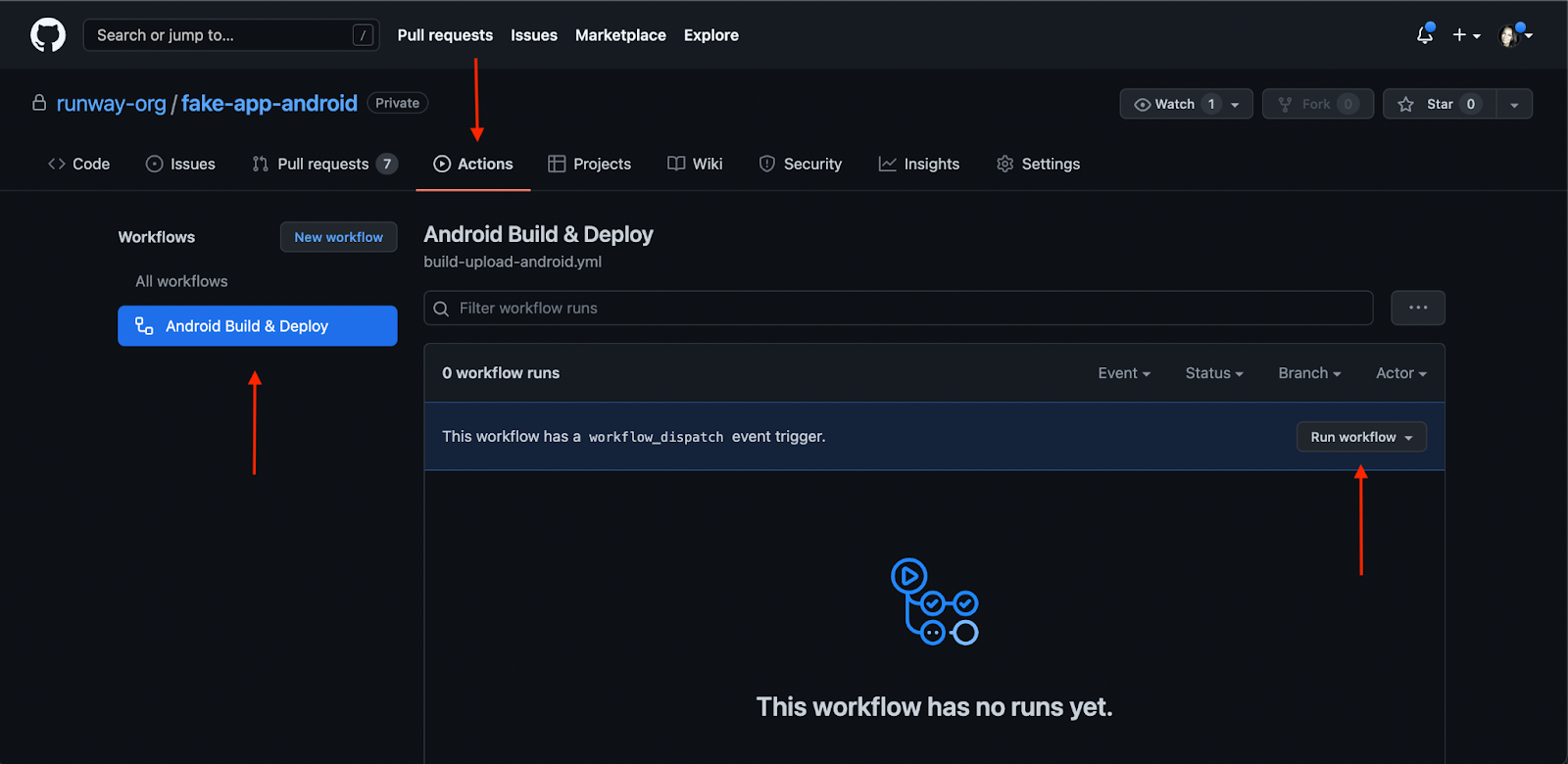Click the New workflow button

[339, 237]
